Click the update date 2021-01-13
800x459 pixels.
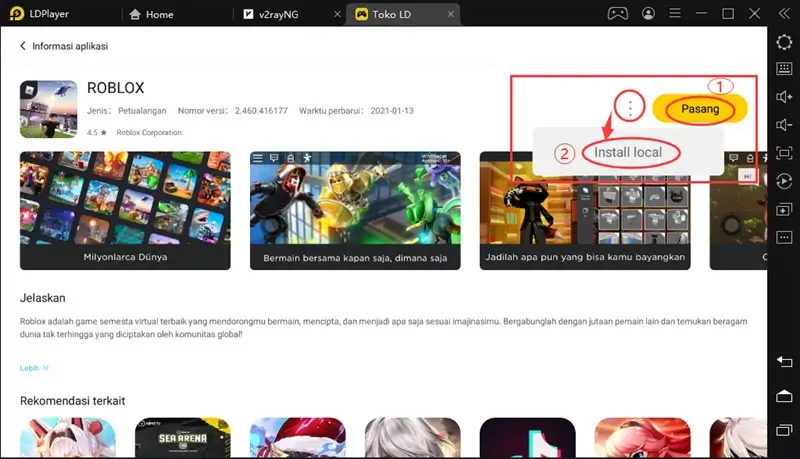[x=392, y=111]
